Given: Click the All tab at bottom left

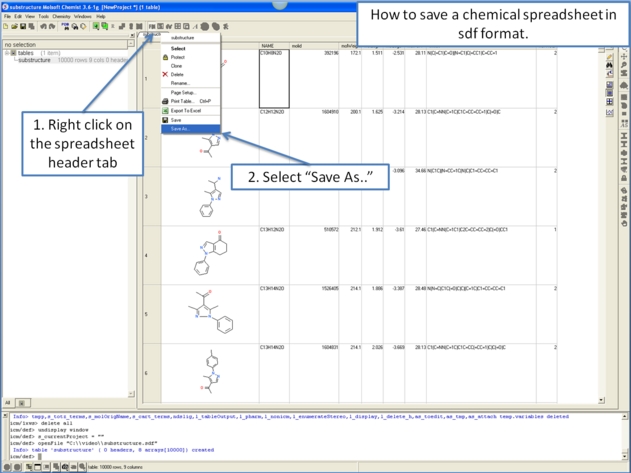Looking at the screenshot, I should pyautogui.click(x=9, y=402).
